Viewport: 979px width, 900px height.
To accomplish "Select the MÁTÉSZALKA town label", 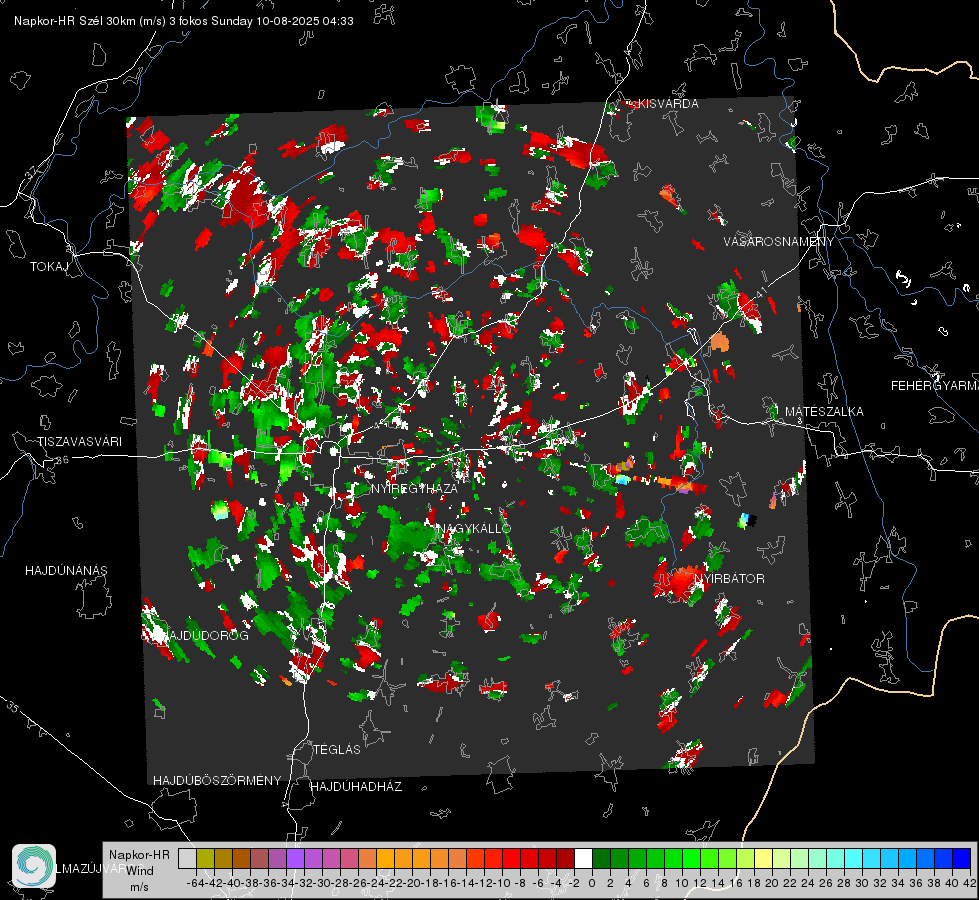I will click(x=824, y=412).
